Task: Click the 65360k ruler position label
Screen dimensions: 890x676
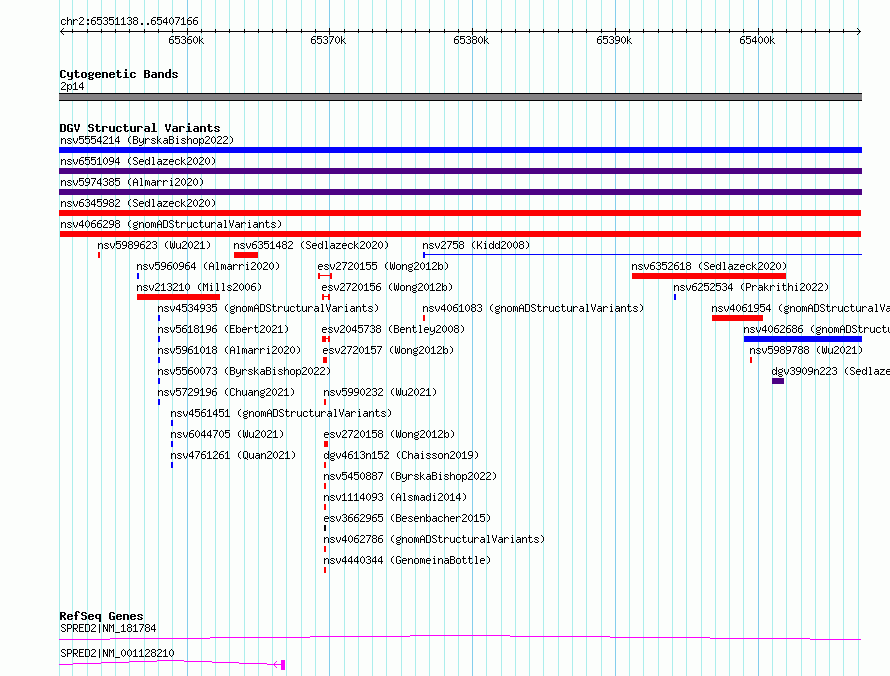Action: pos(186,40)
